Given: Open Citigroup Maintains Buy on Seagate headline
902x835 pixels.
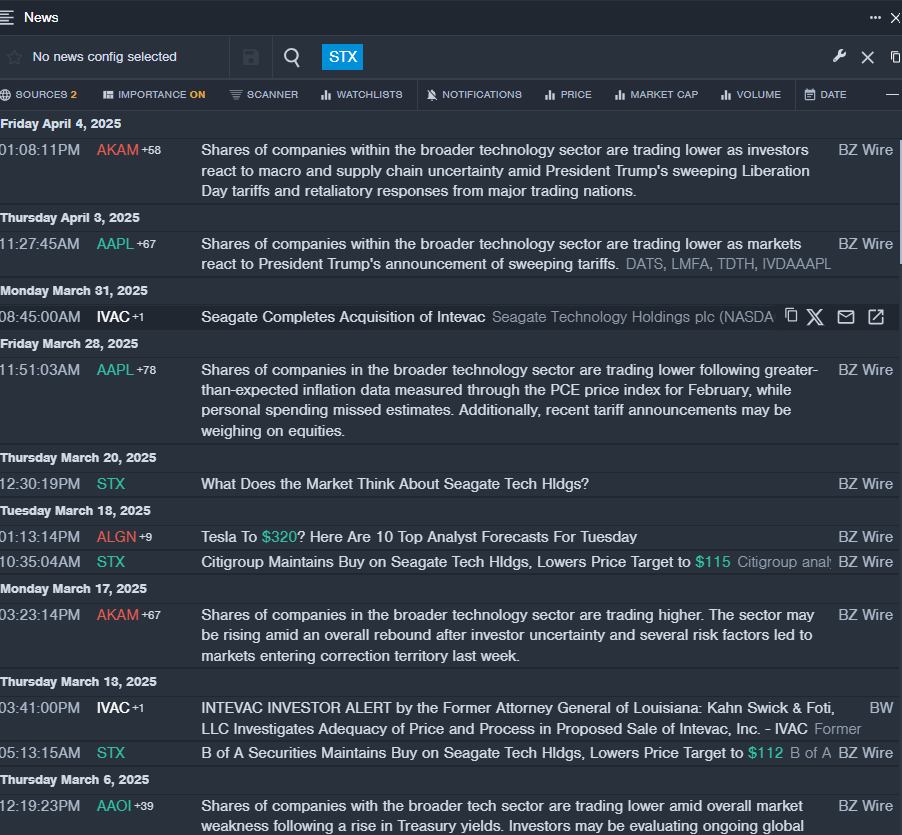Looking at the screenshot, I should tap(466, 562).
